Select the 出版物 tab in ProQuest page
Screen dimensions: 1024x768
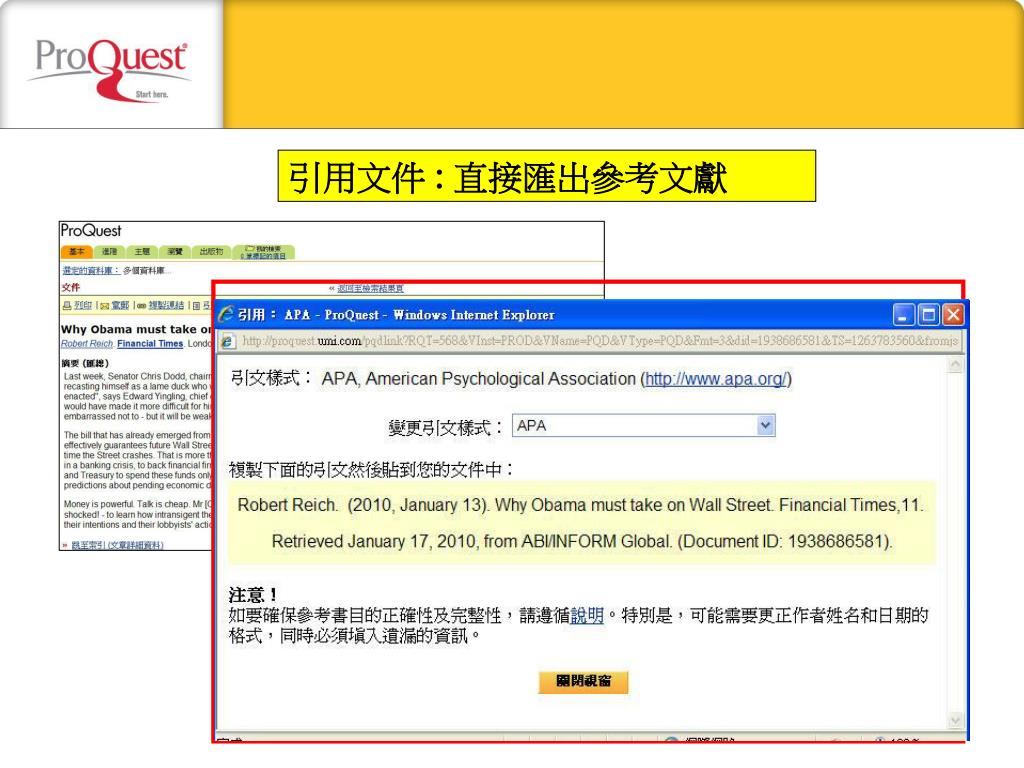click(x=211, y=252)
